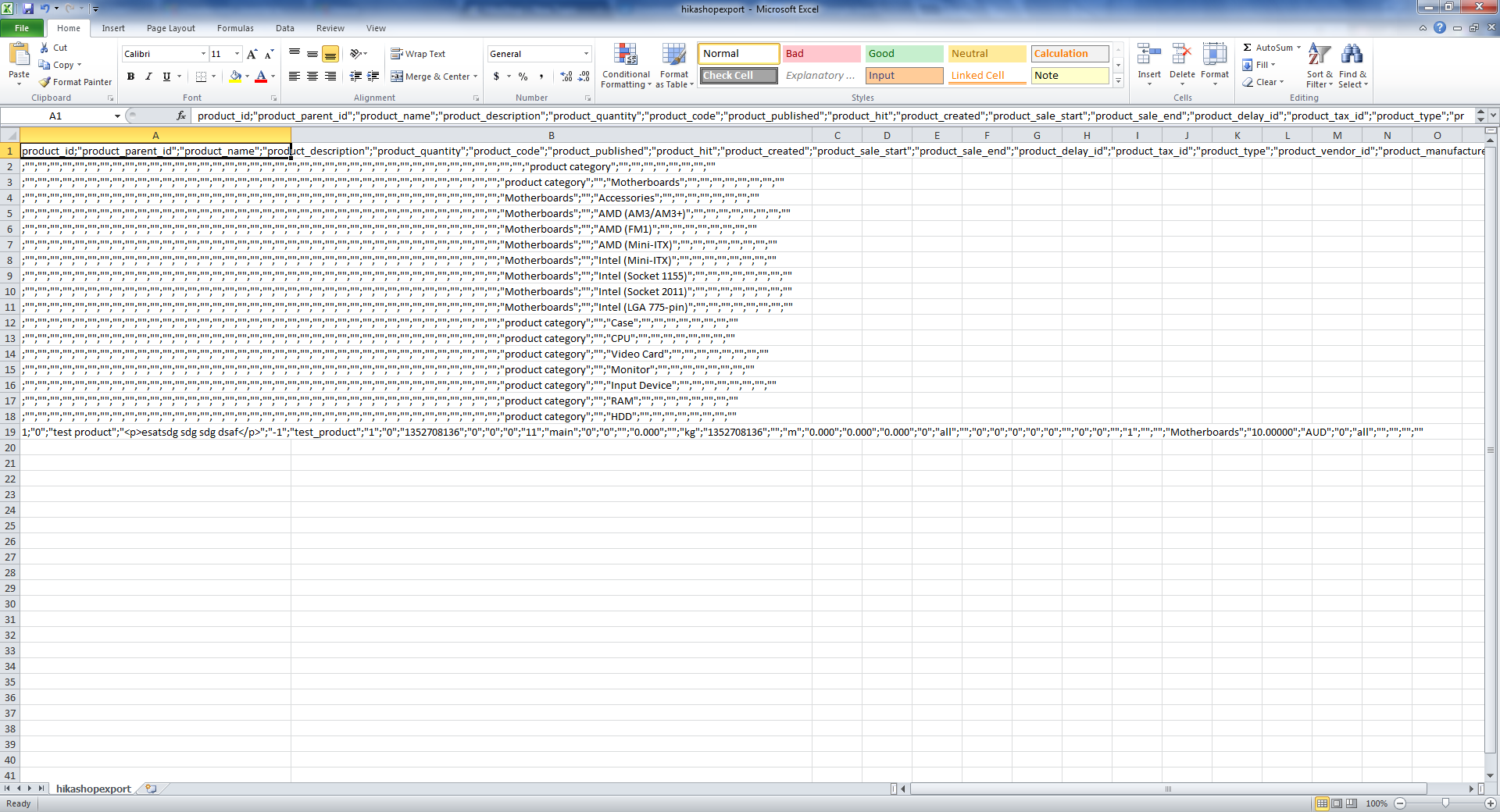Toggle Wrap Text

[418, 54]
